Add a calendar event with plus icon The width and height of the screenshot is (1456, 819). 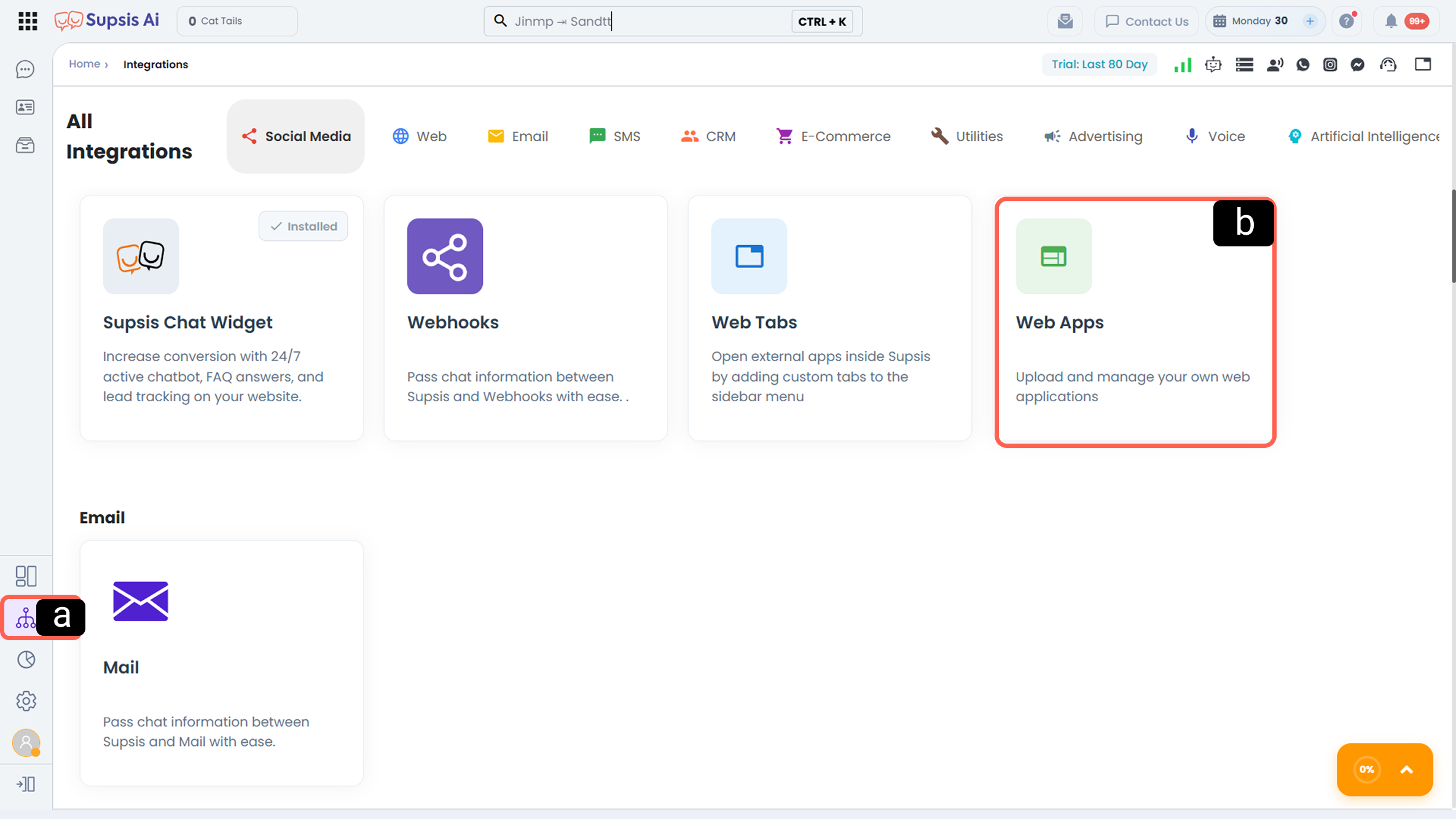click(1310, 21)
